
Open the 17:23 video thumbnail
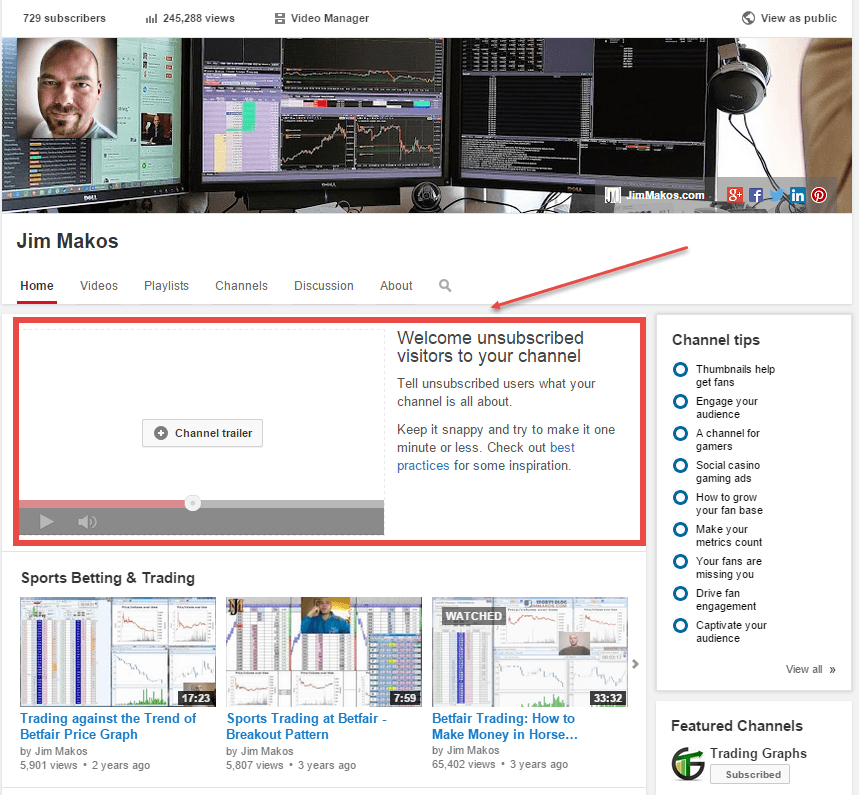click(x=118, y=652)
